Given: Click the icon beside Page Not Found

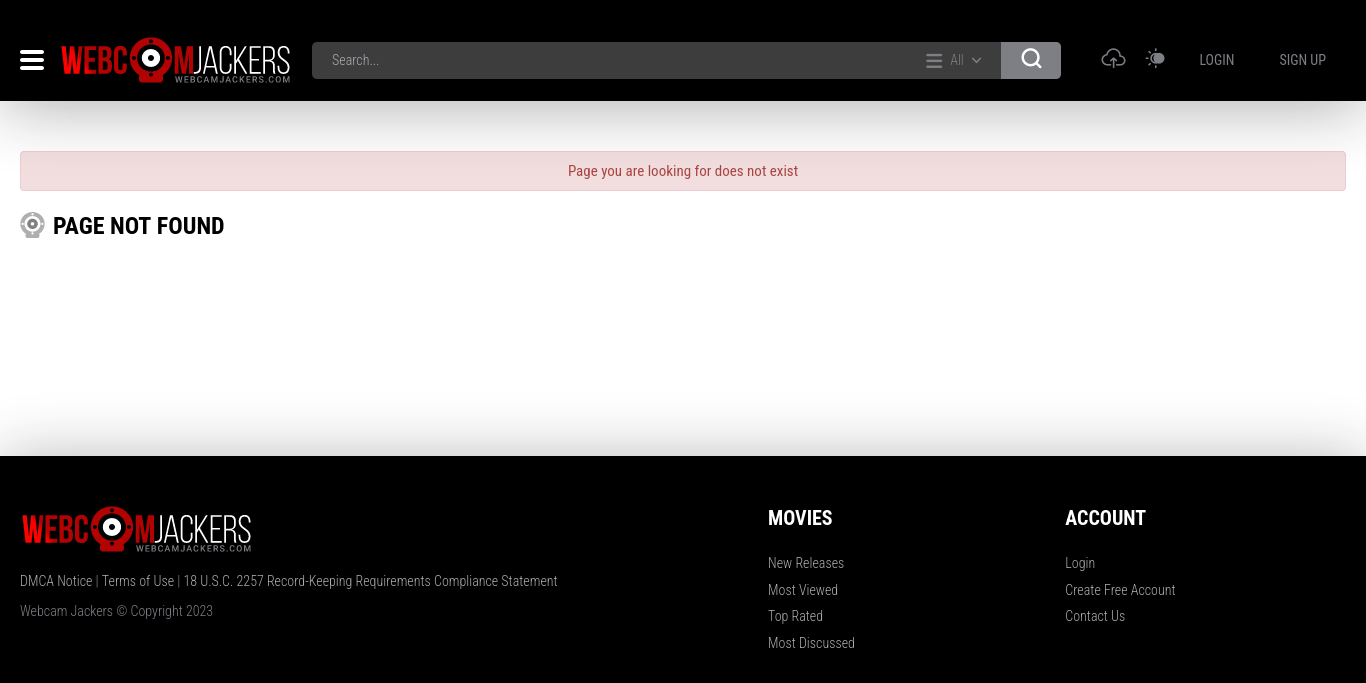Looking at the screenshot, I should click(x=32, y=225).
